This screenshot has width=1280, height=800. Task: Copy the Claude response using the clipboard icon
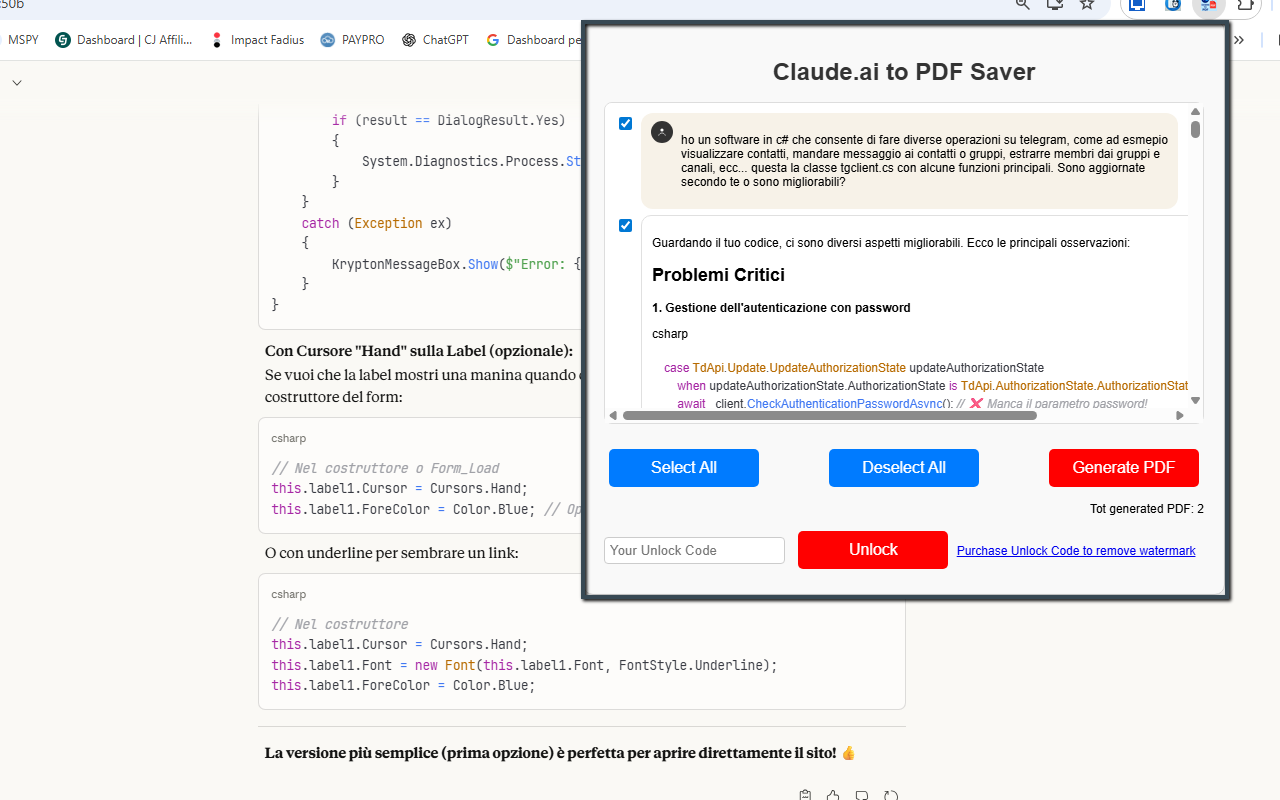pos(805,795)
